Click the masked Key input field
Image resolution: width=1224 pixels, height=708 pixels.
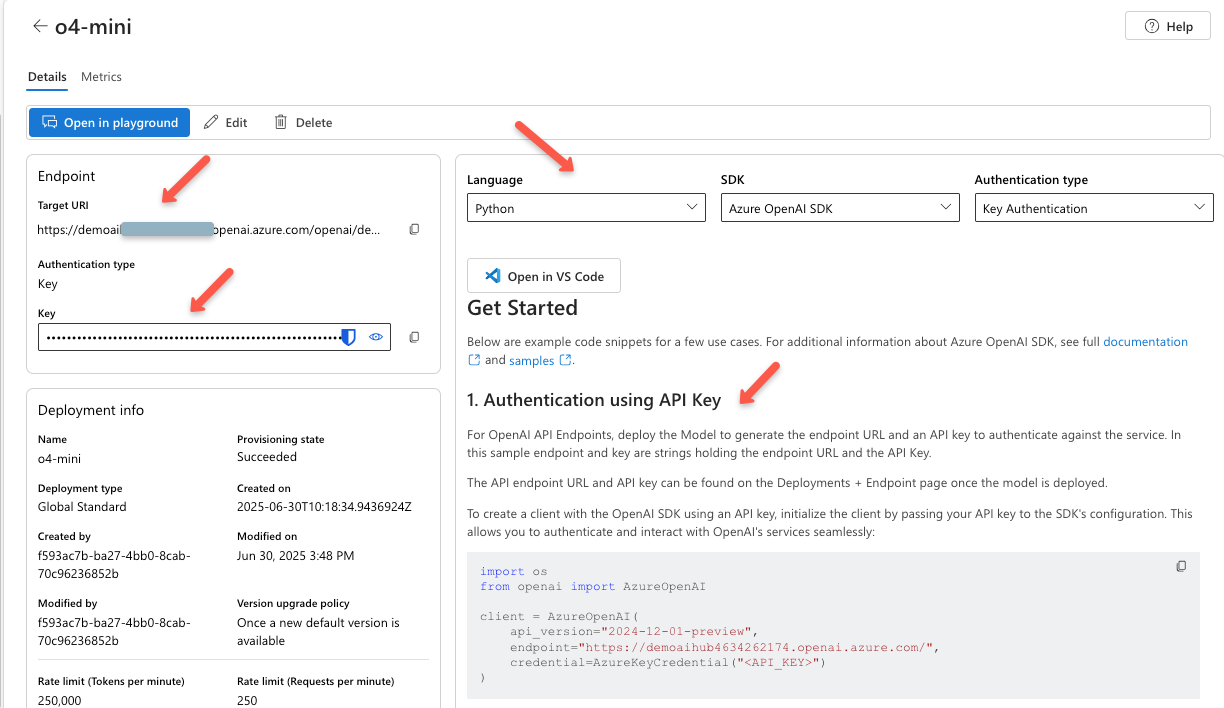point(190,337)
